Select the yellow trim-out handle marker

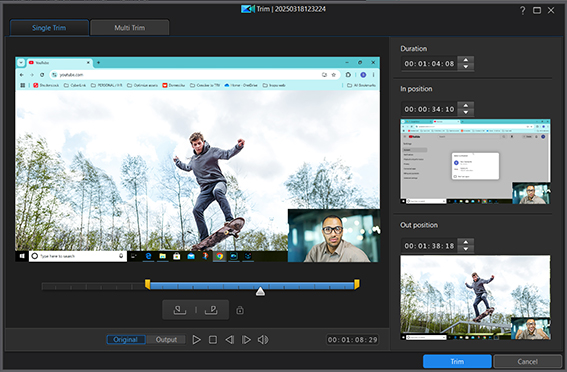point(357,284)
